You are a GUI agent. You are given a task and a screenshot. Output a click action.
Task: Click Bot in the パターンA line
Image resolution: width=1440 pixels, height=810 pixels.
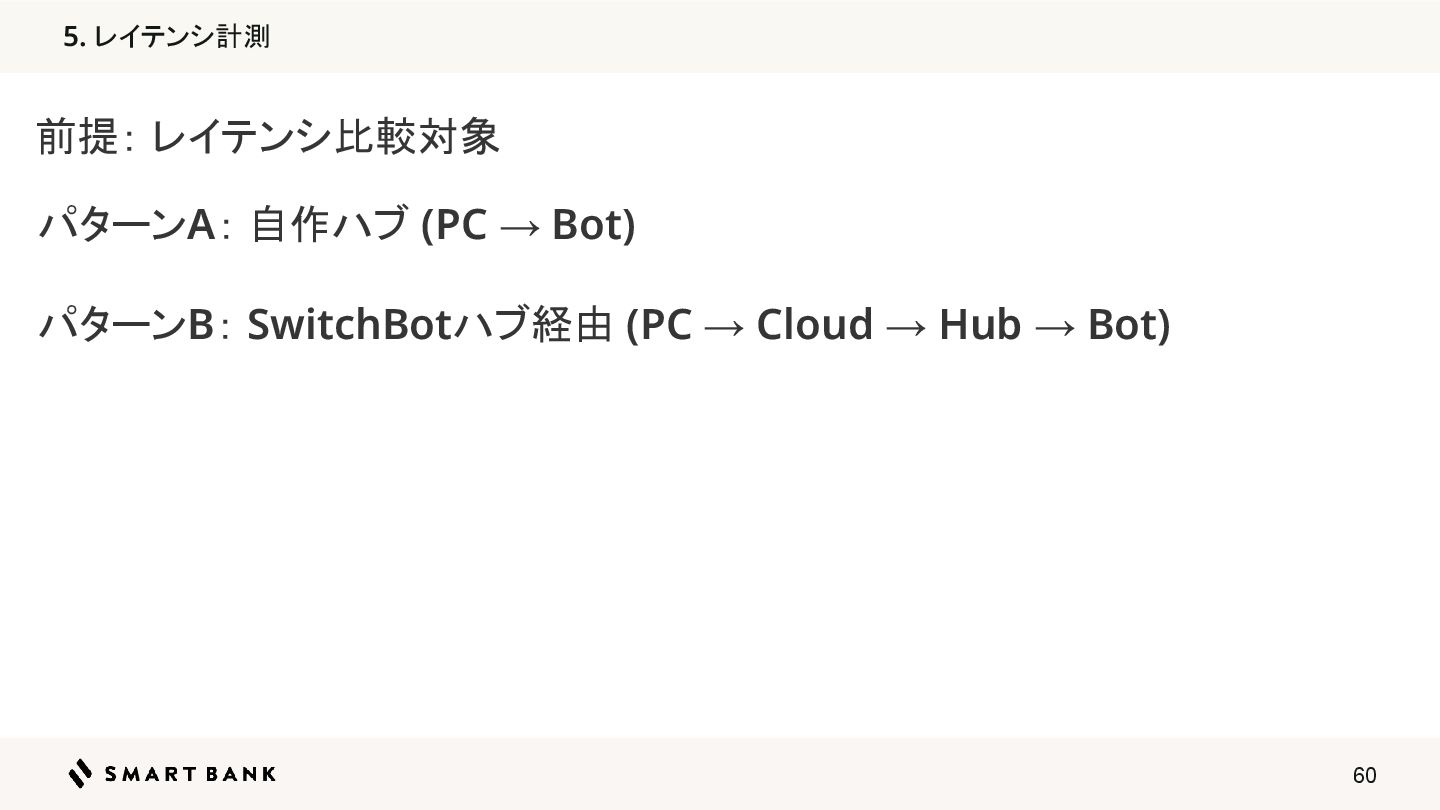pyautogui.click(x=588, y=225)
